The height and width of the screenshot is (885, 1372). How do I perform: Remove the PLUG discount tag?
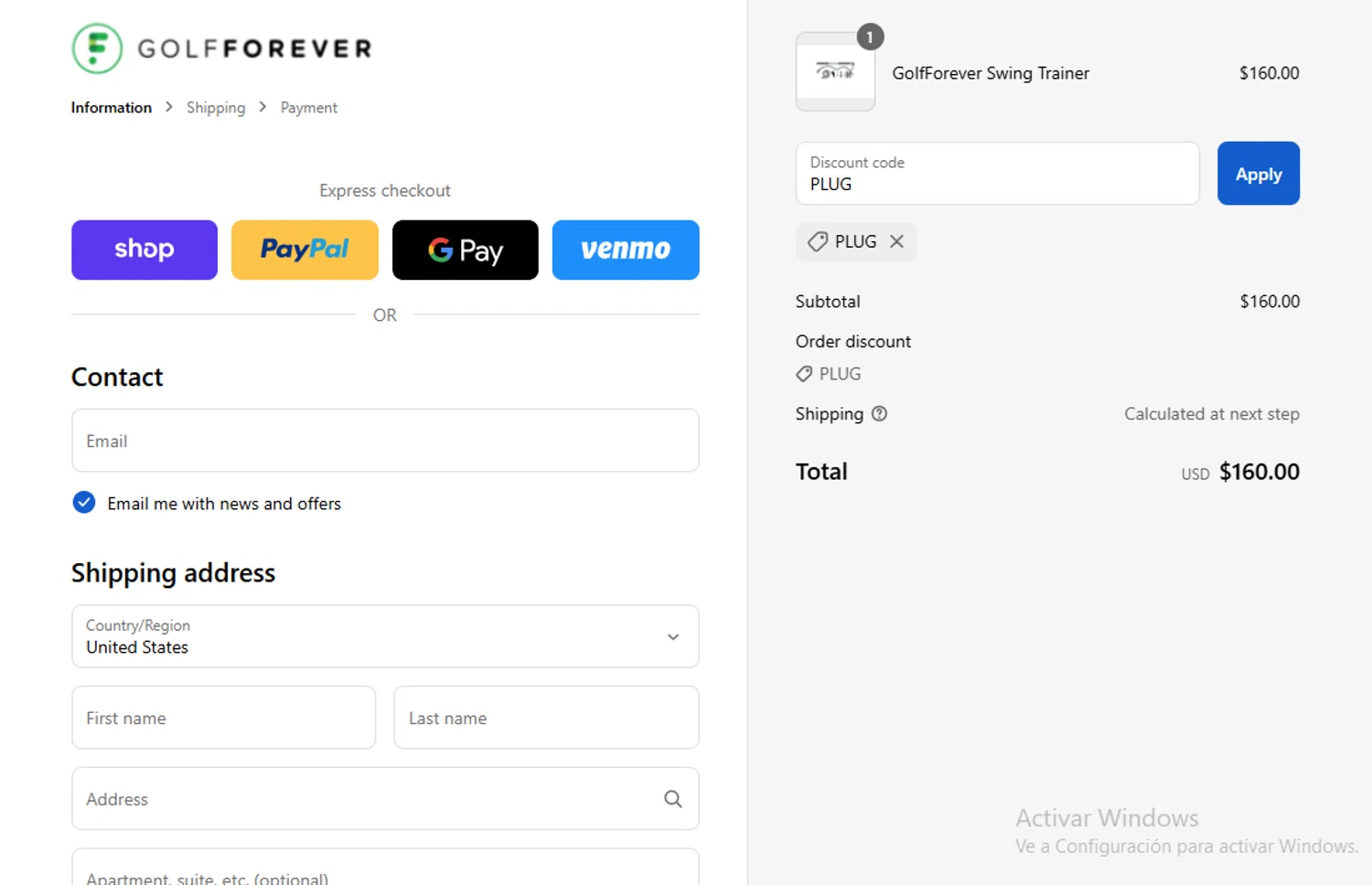tap(897, 241)
